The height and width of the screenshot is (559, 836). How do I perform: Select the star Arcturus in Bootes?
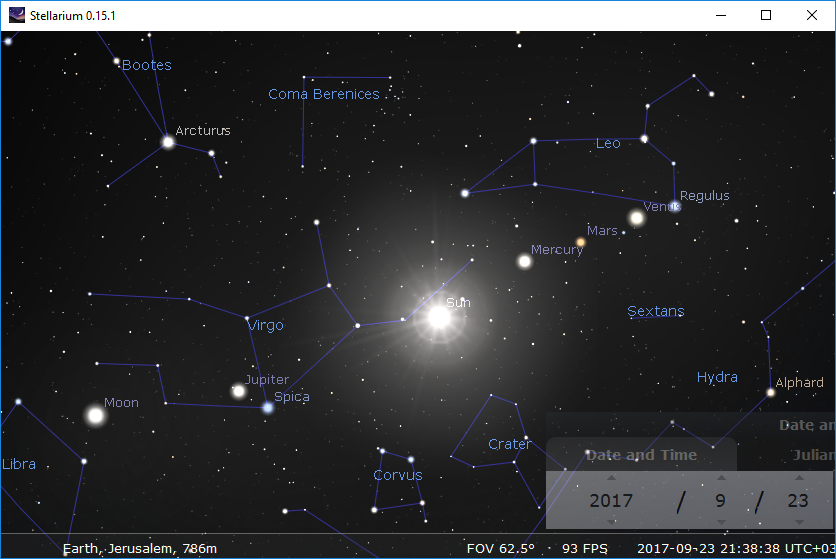(168, 142)
